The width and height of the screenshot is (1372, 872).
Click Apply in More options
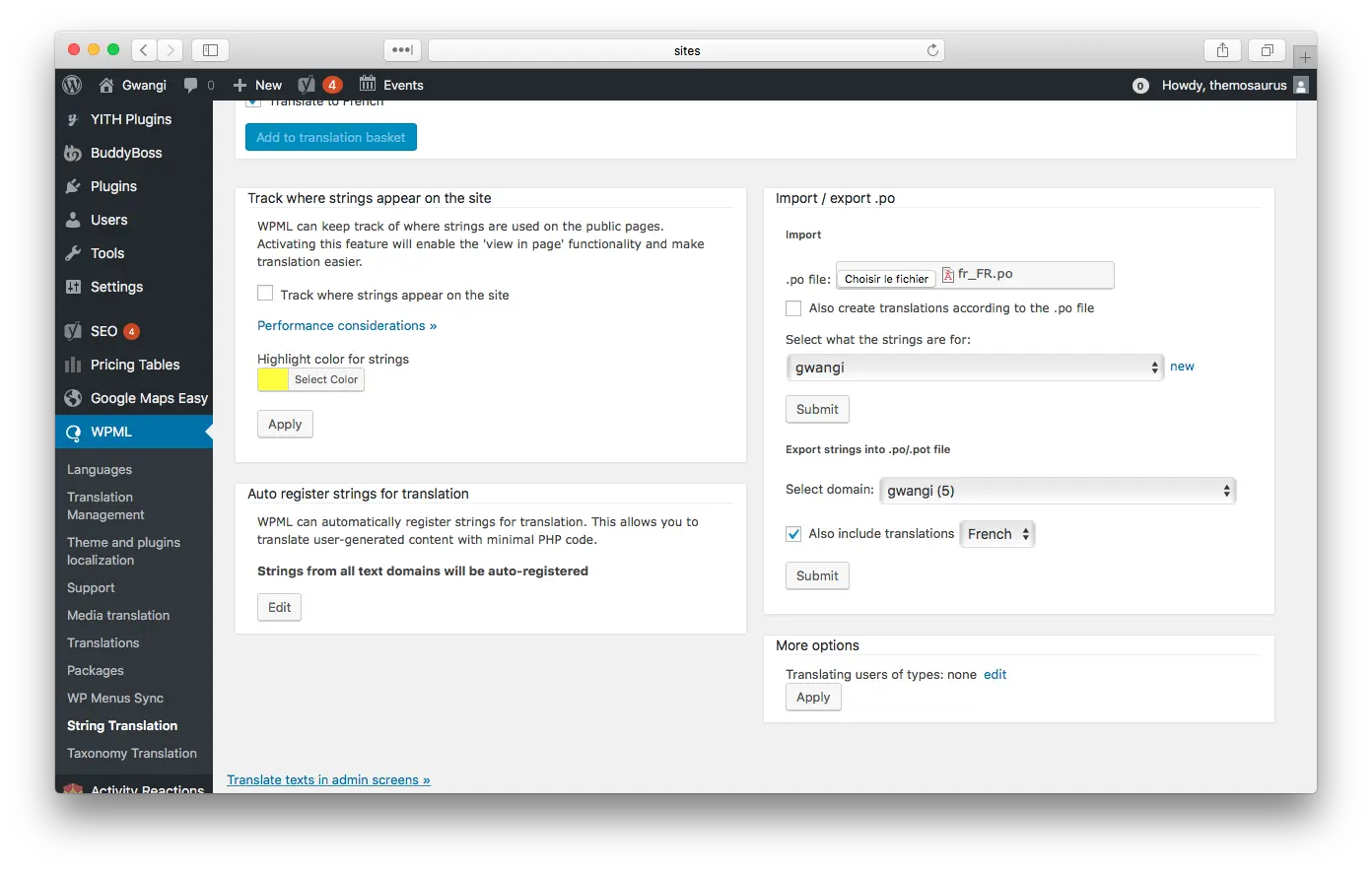pyautogui.click(x=813, y=697)
